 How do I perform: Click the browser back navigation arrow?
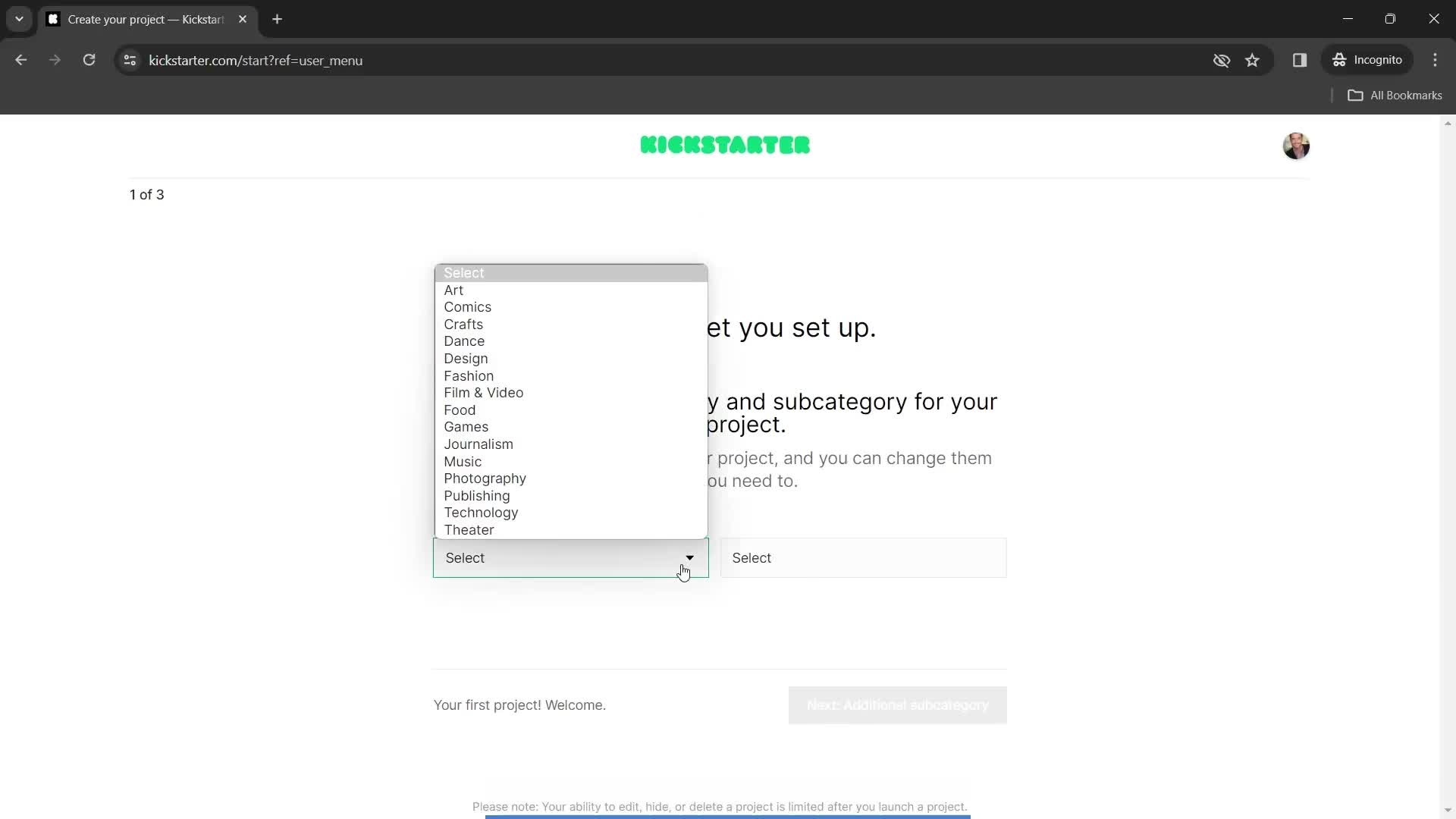tap(21, 60)
